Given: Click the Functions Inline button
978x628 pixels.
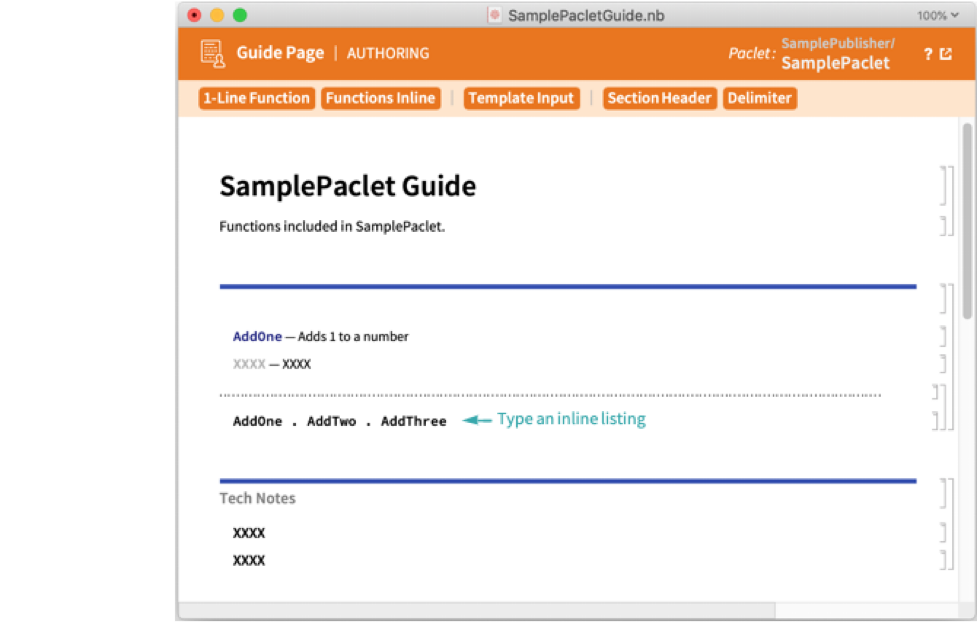Looking at the screenshot, I should (380, 98).
